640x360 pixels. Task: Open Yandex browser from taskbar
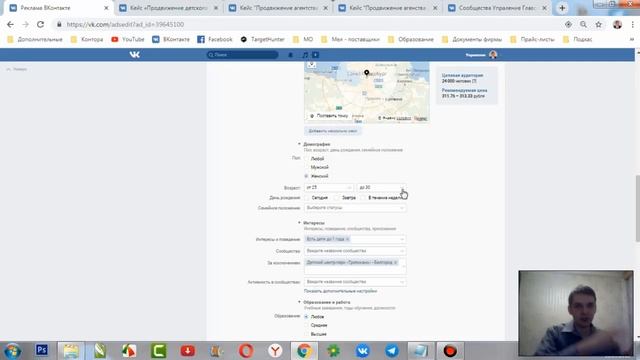pyautogui.click(x=275, y=351)
